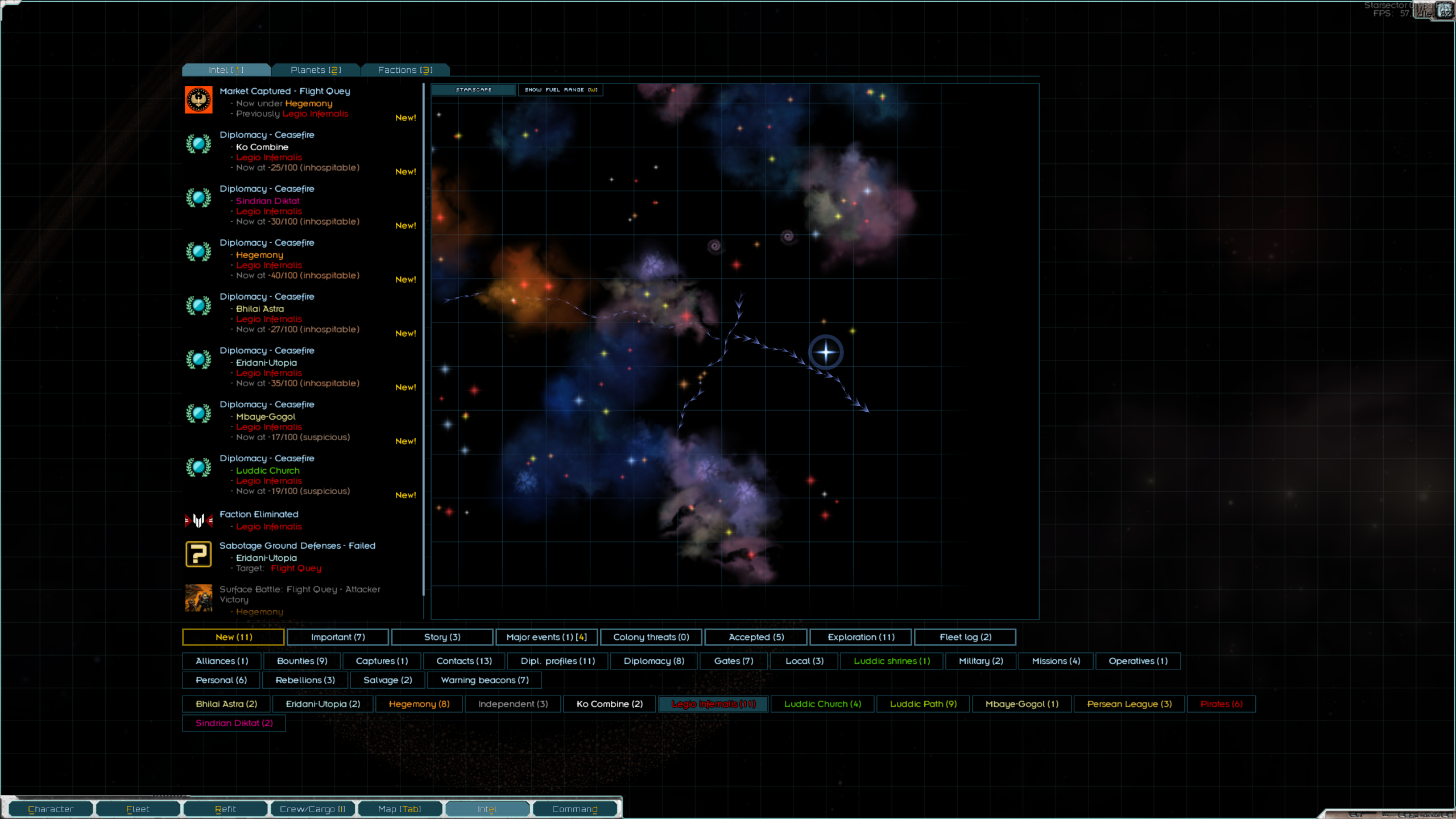This screenshot has width=1456, height=819.
Task: Open the Sabotage Ground Defenses question-mark icon
Action: pos(198,554)
